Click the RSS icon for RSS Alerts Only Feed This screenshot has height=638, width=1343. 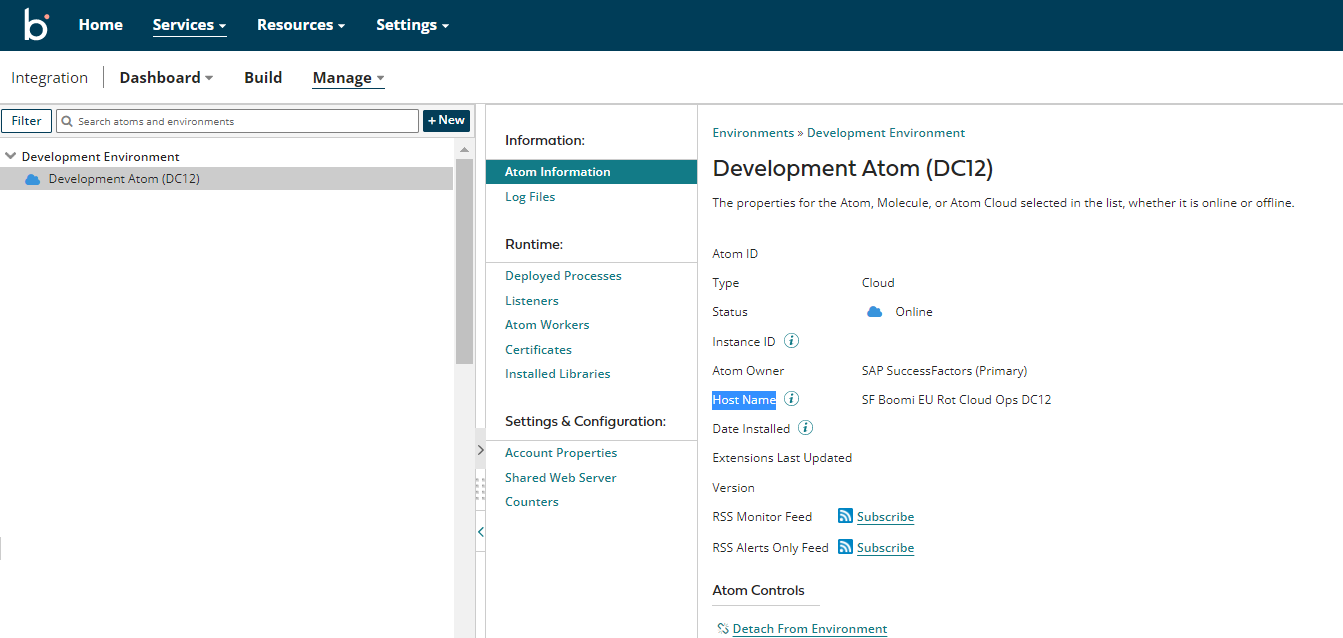click(x=845, y=547)
